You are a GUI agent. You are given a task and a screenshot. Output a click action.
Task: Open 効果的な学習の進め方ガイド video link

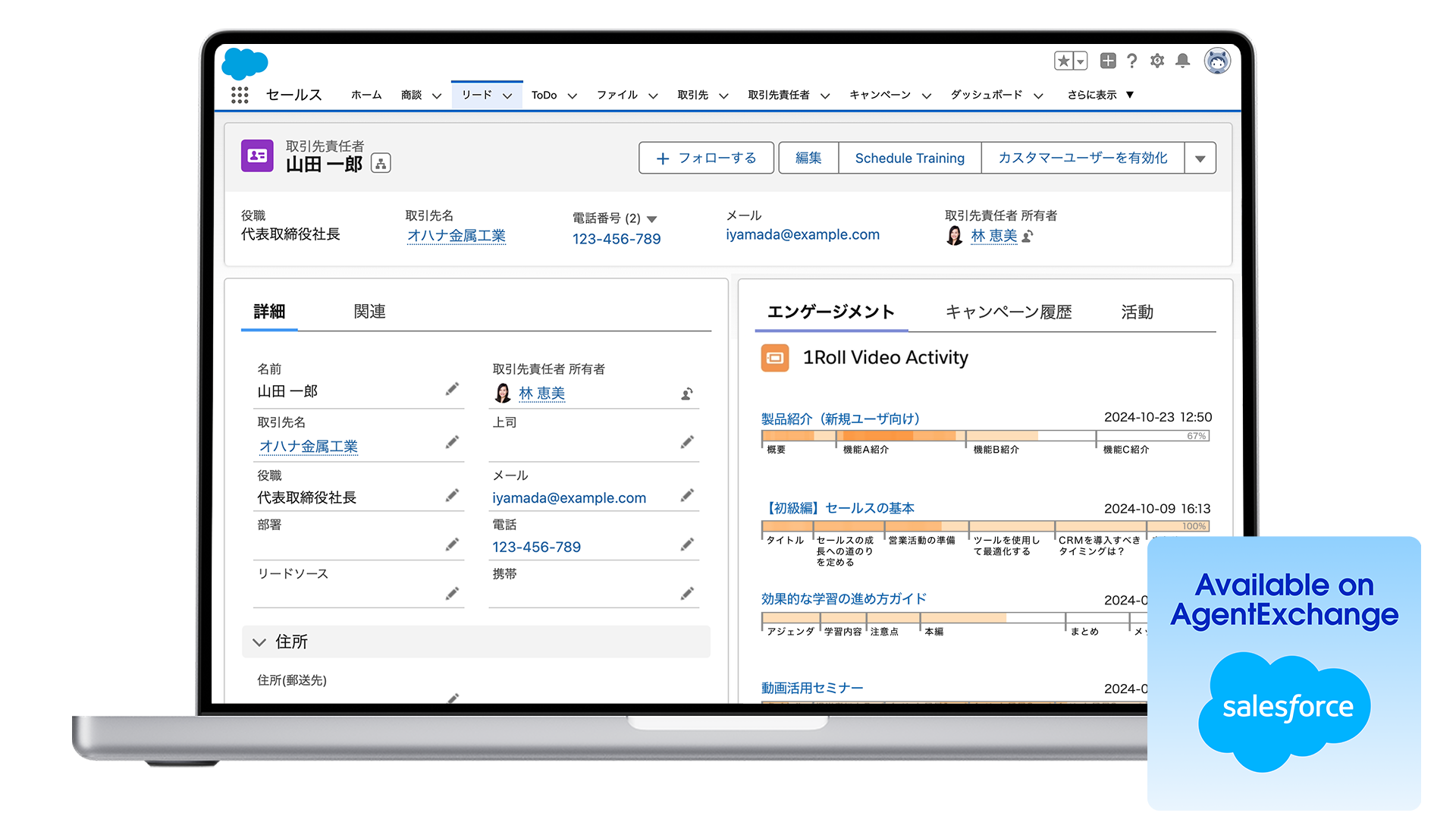844,599
